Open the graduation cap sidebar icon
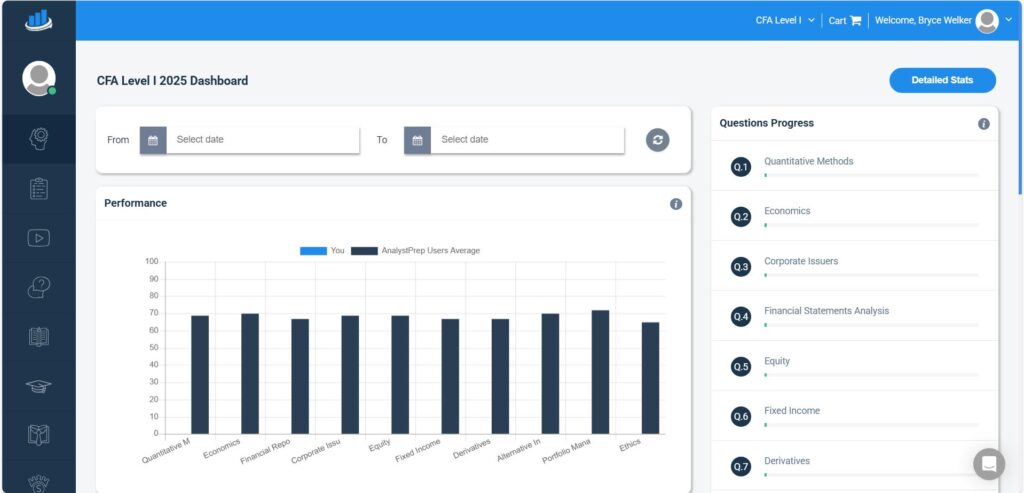The width and height of the screenshot is (1024, 493). coord(39,386)
